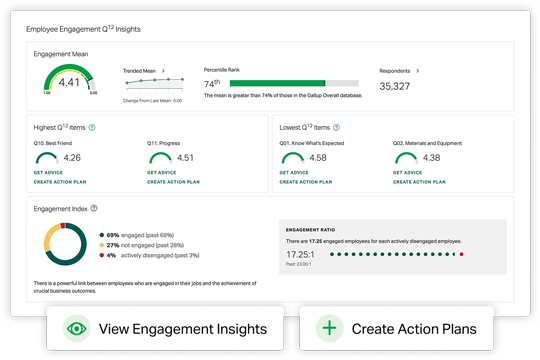Click the respondents count 35,327
Image resolution: width=540 pixels, height=360 pixels.
pos(395,86)
